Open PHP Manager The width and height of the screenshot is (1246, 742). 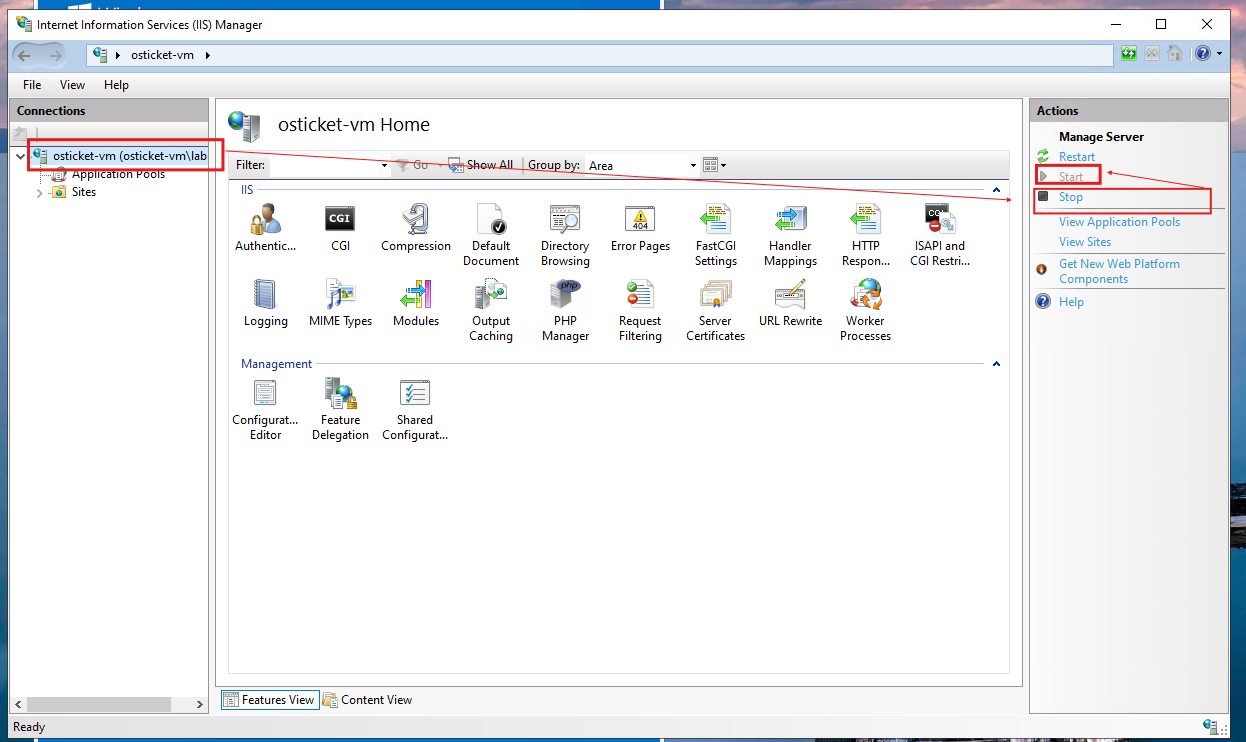pos(565,311)
